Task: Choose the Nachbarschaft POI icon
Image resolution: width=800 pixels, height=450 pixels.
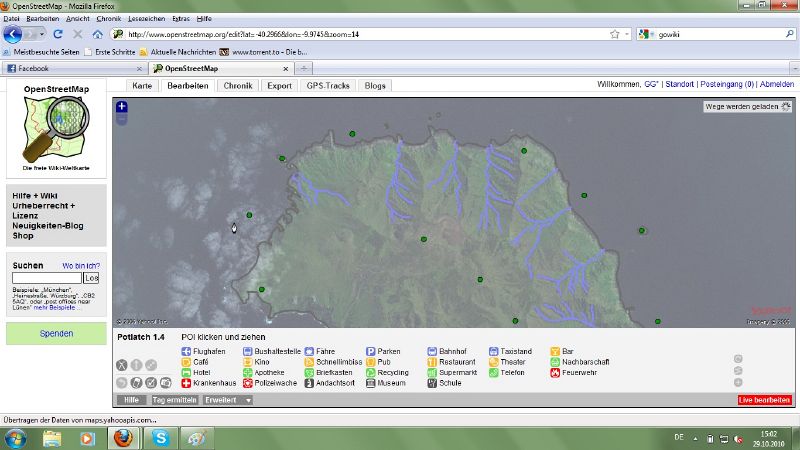Action: 555,362
